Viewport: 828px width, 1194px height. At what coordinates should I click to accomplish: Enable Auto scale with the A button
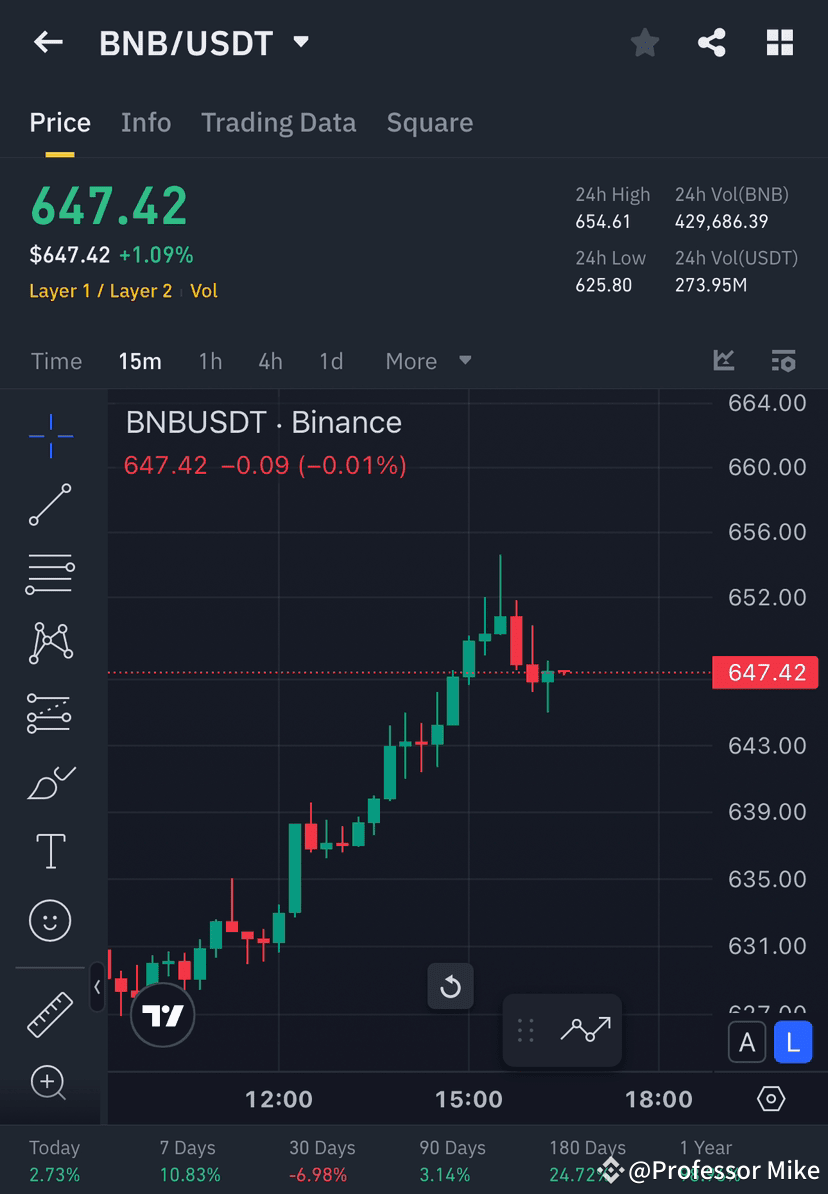point(747,1042)
